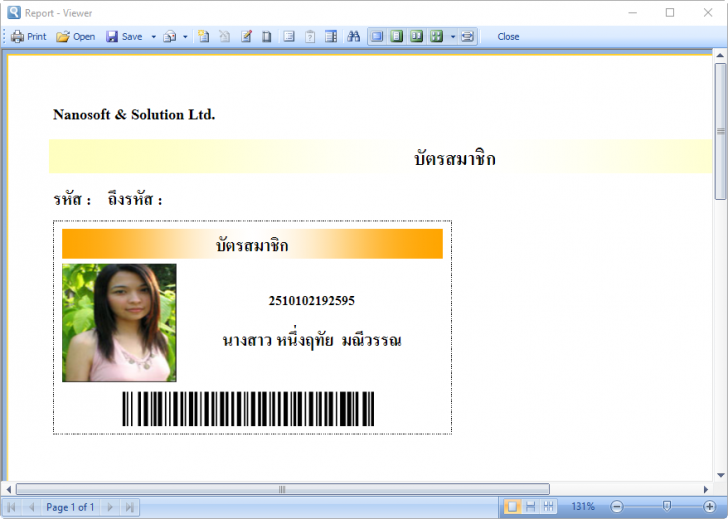Screen dimensions: 728x519
Task: Toggle the Bookmarks panel icon
Action: [289, 36]
